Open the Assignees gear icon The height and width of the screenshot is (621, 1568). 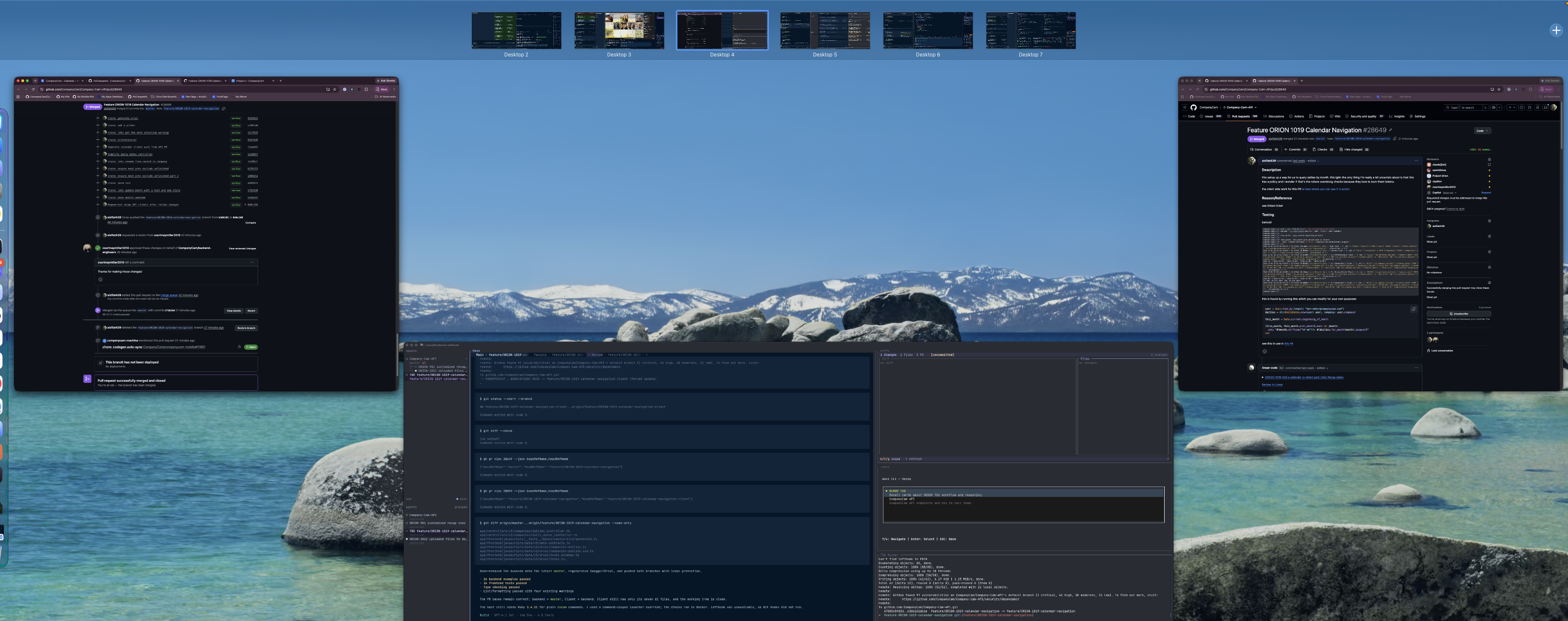pos(1490,221)
